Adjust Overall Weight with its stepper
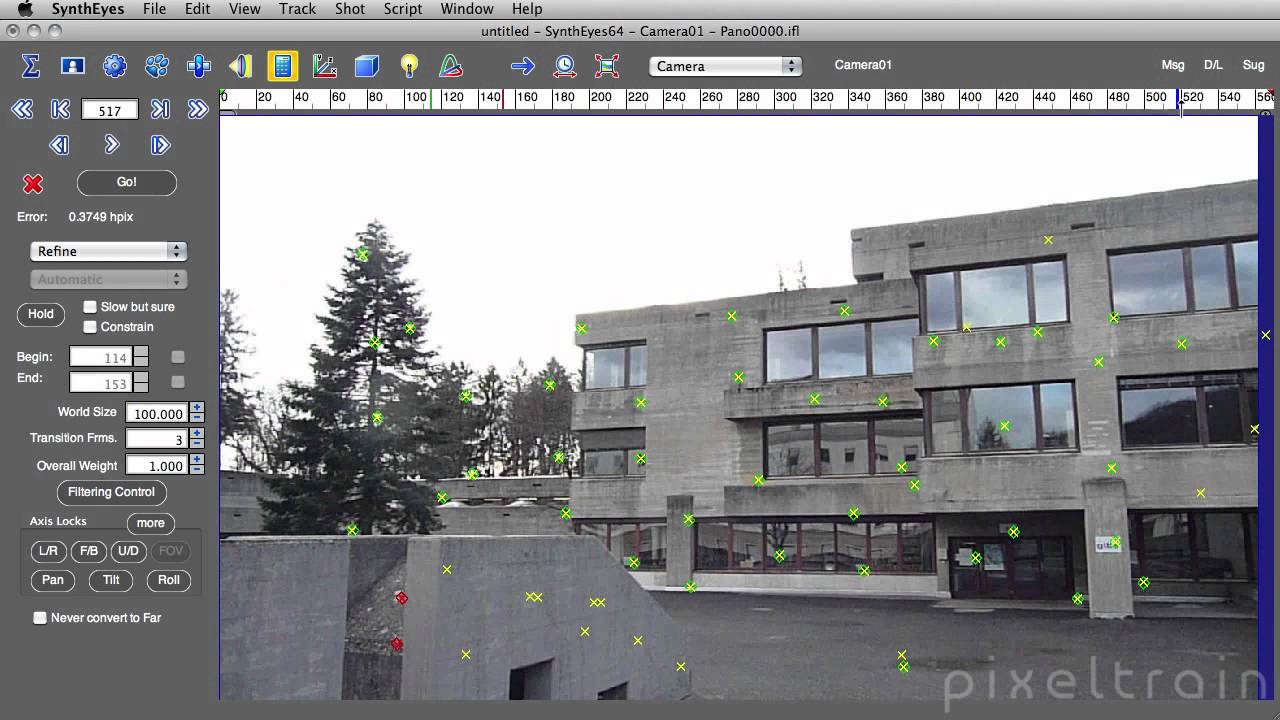 tap(197, 465)
